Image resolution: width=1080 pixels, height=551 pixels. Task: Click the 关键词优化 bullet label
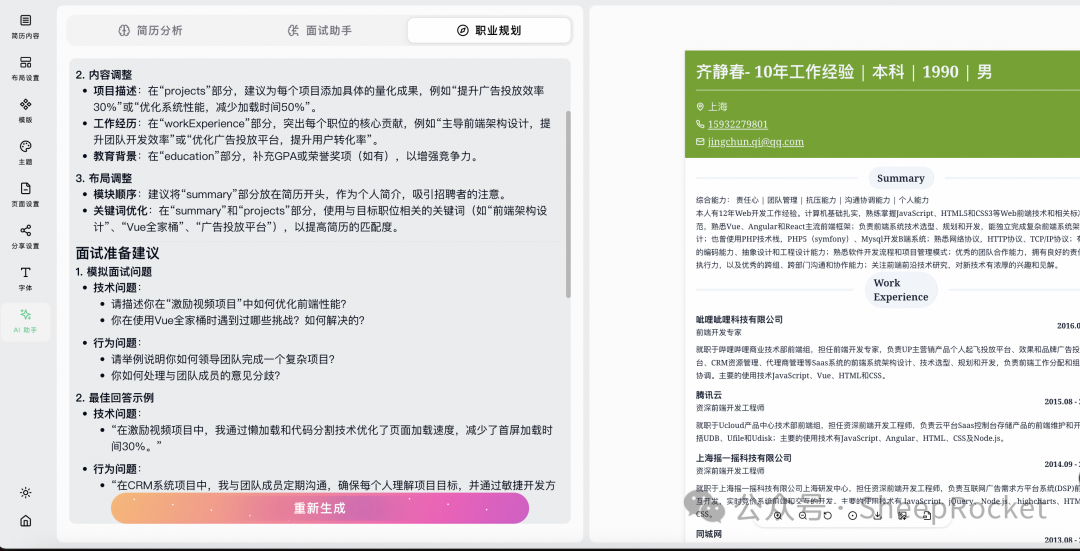pos(121,211)
